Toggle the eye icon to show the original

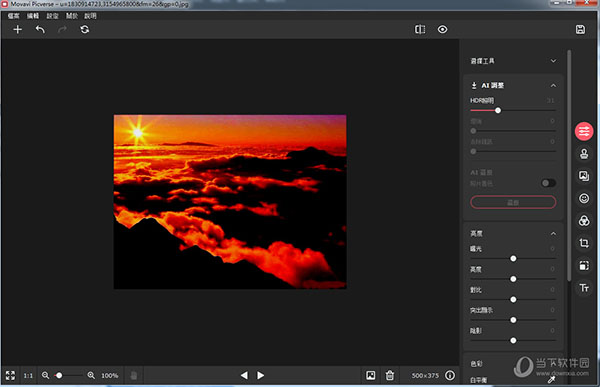coord(443,29)
